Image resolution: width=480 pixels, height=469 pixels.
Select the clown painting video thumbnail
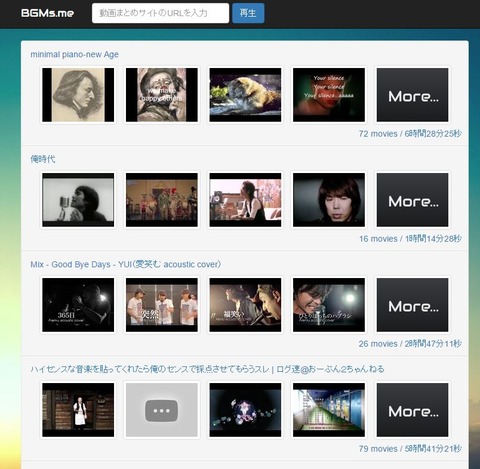click(162, 95)
